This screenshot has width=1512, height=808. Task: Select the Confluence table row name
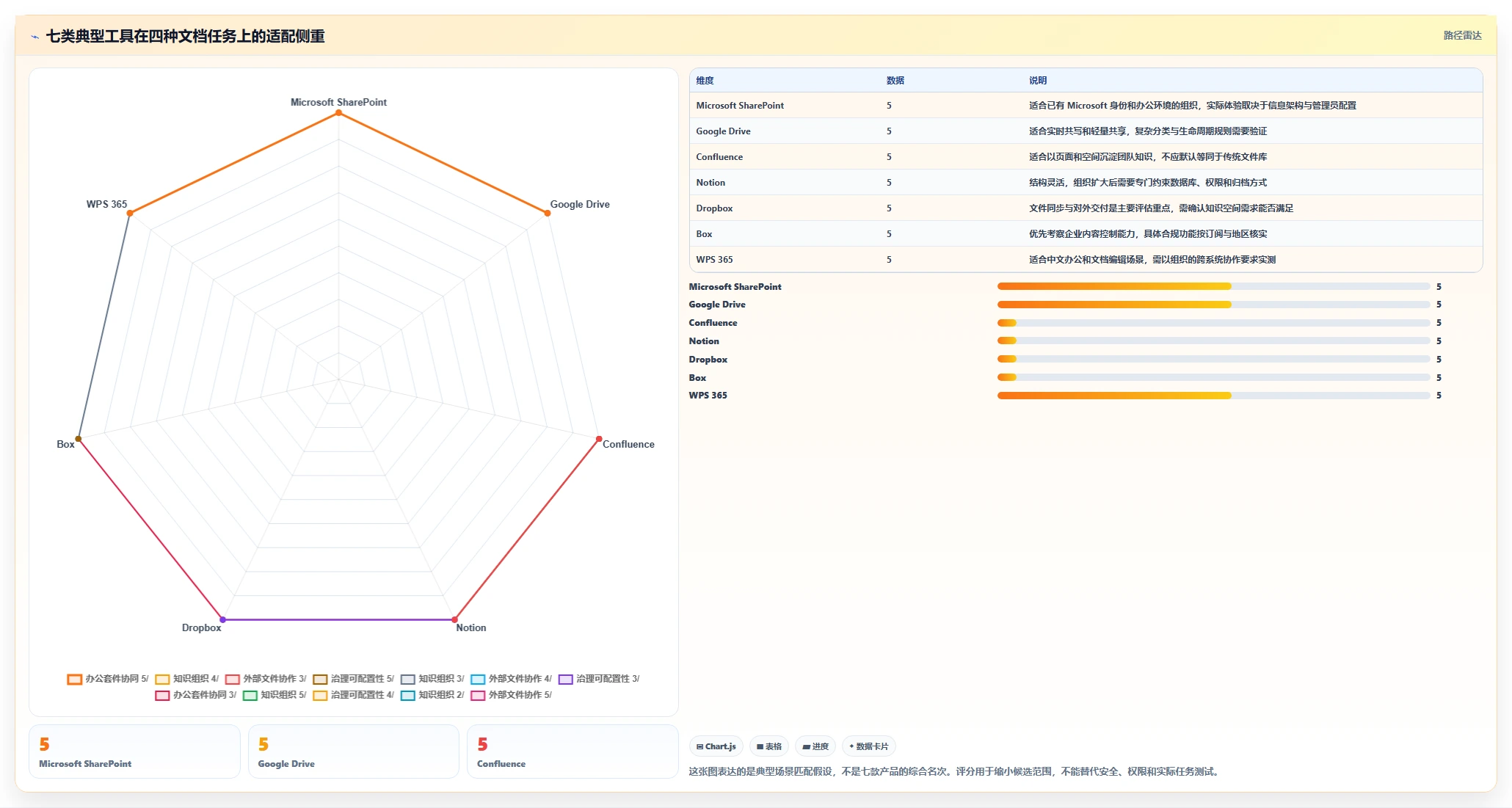pos(719,157)
